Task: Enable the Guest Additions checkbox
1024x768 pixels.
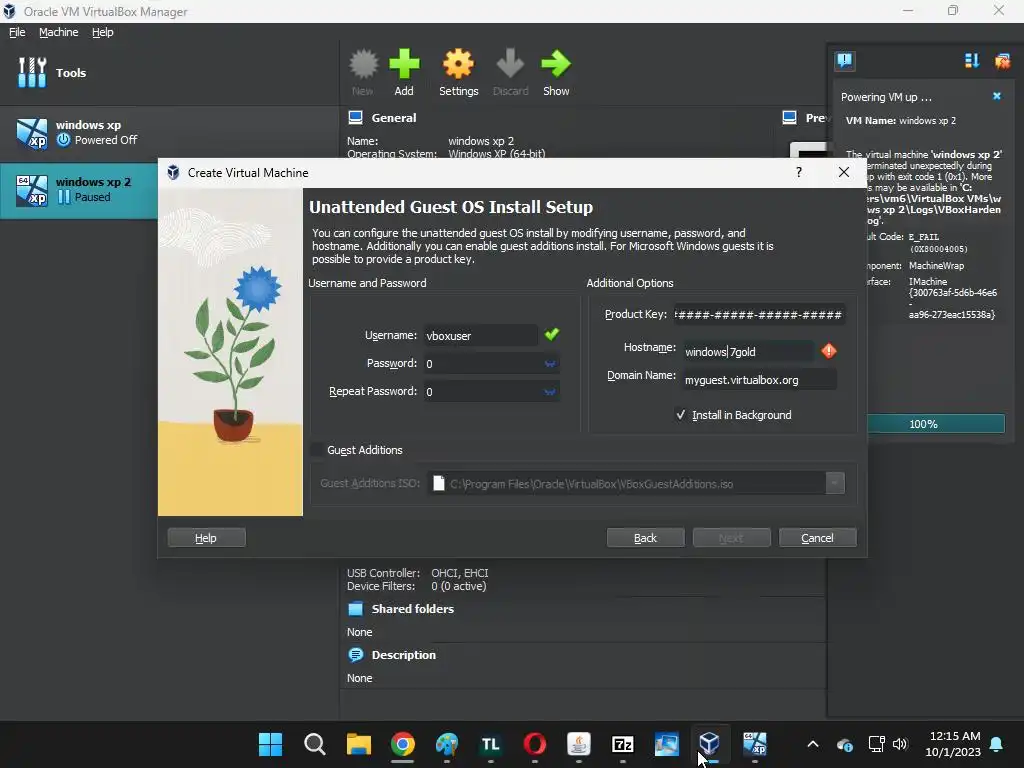Action: [317, 450]
